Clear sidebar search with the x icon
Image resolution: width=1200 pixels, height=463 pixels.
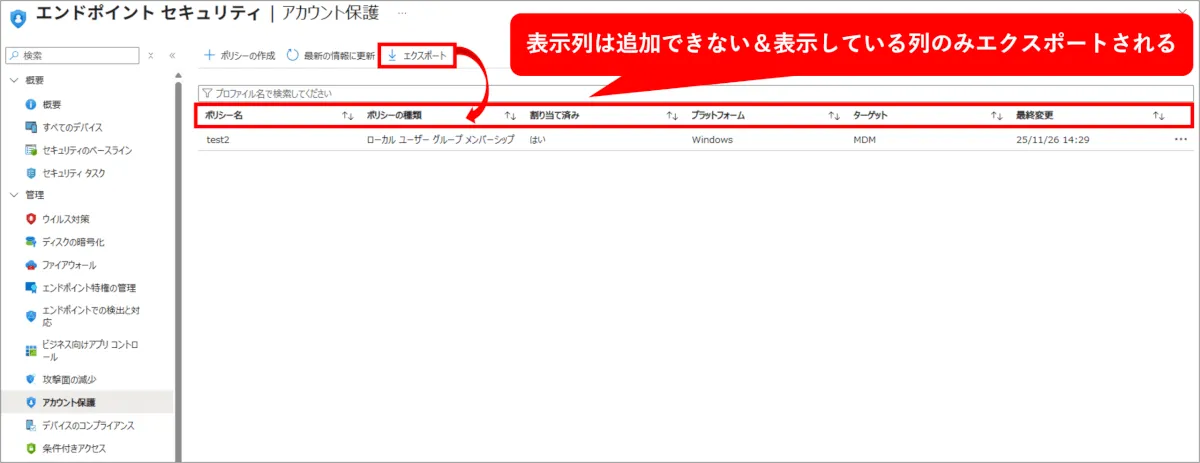click(x=150, y=56)
